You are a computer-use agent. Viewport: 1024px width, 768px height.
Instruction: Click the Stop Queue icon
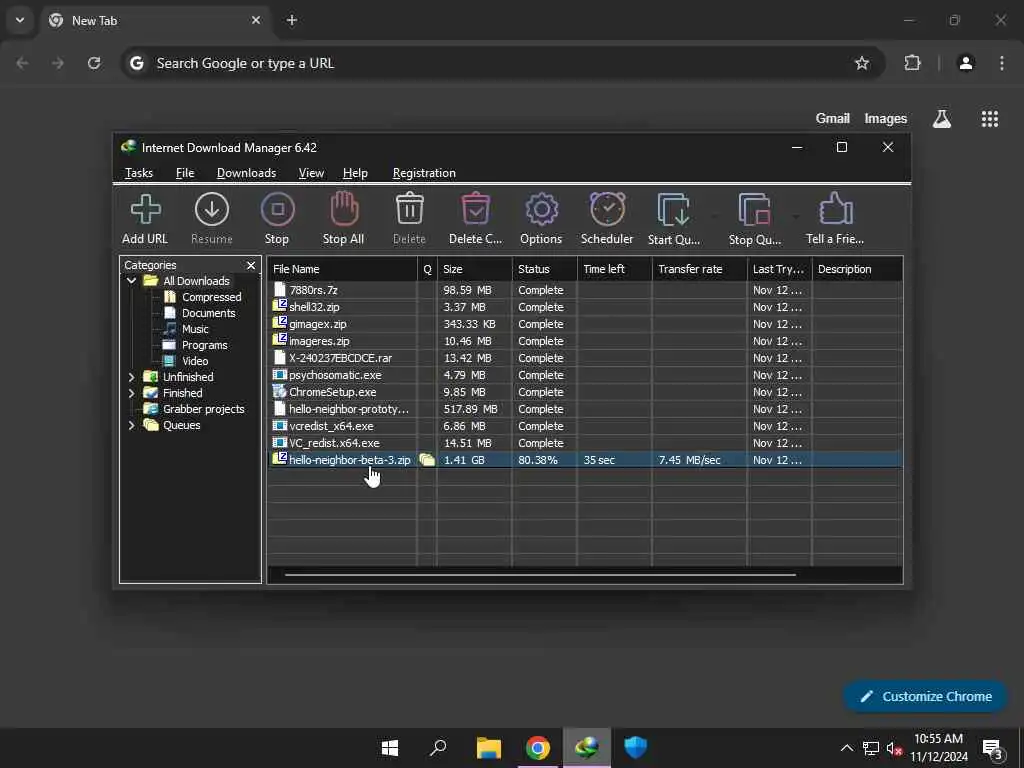click(754, 210)
